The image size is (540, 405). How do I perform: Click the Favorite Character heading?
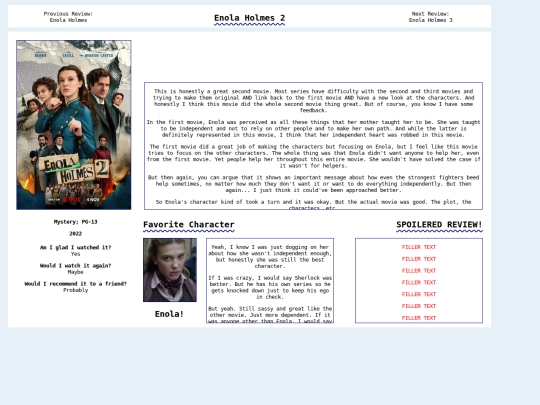click(189, 225)
